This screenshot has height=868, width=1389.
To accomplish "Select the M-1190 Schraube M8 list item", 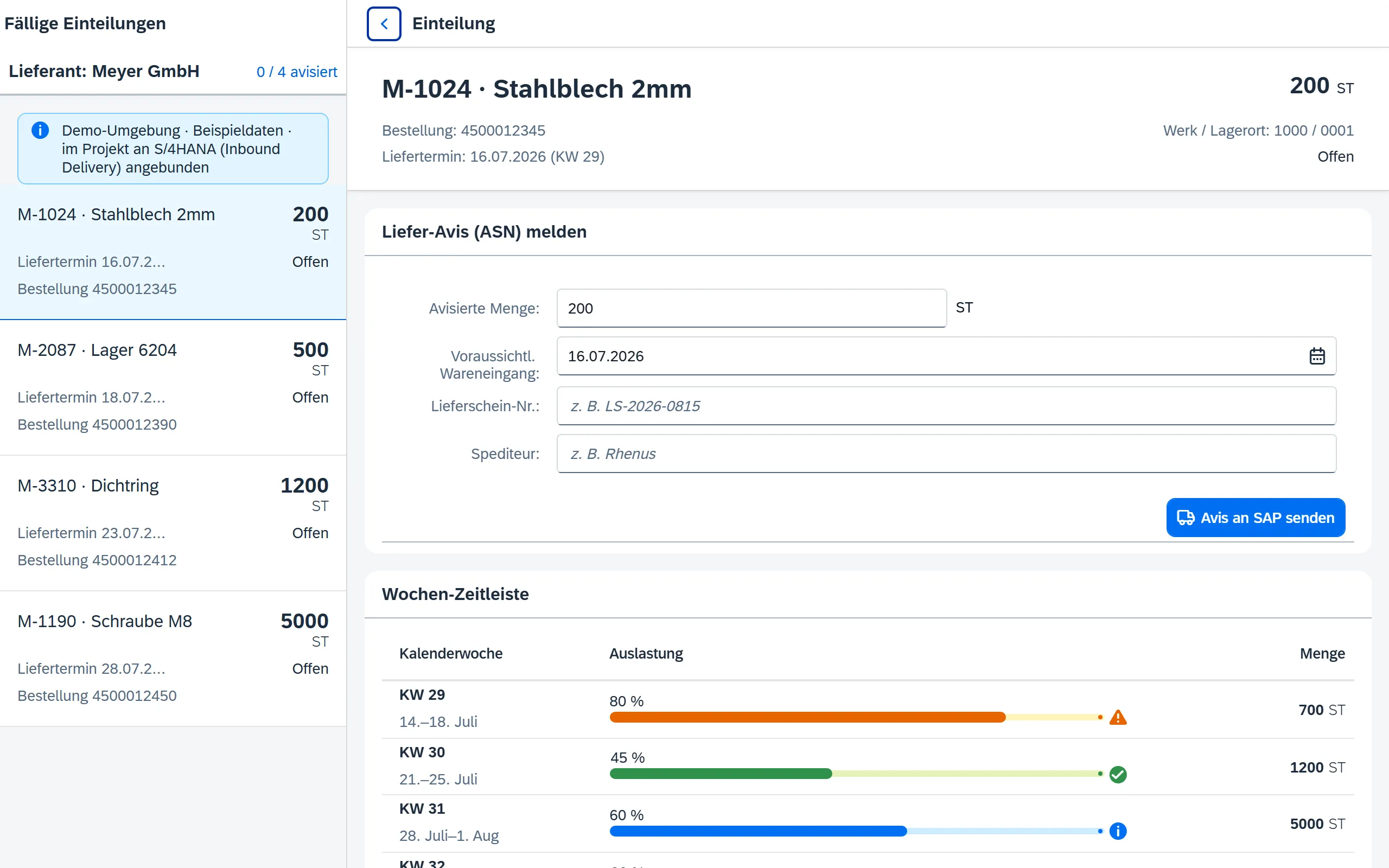I will point(173,659).
